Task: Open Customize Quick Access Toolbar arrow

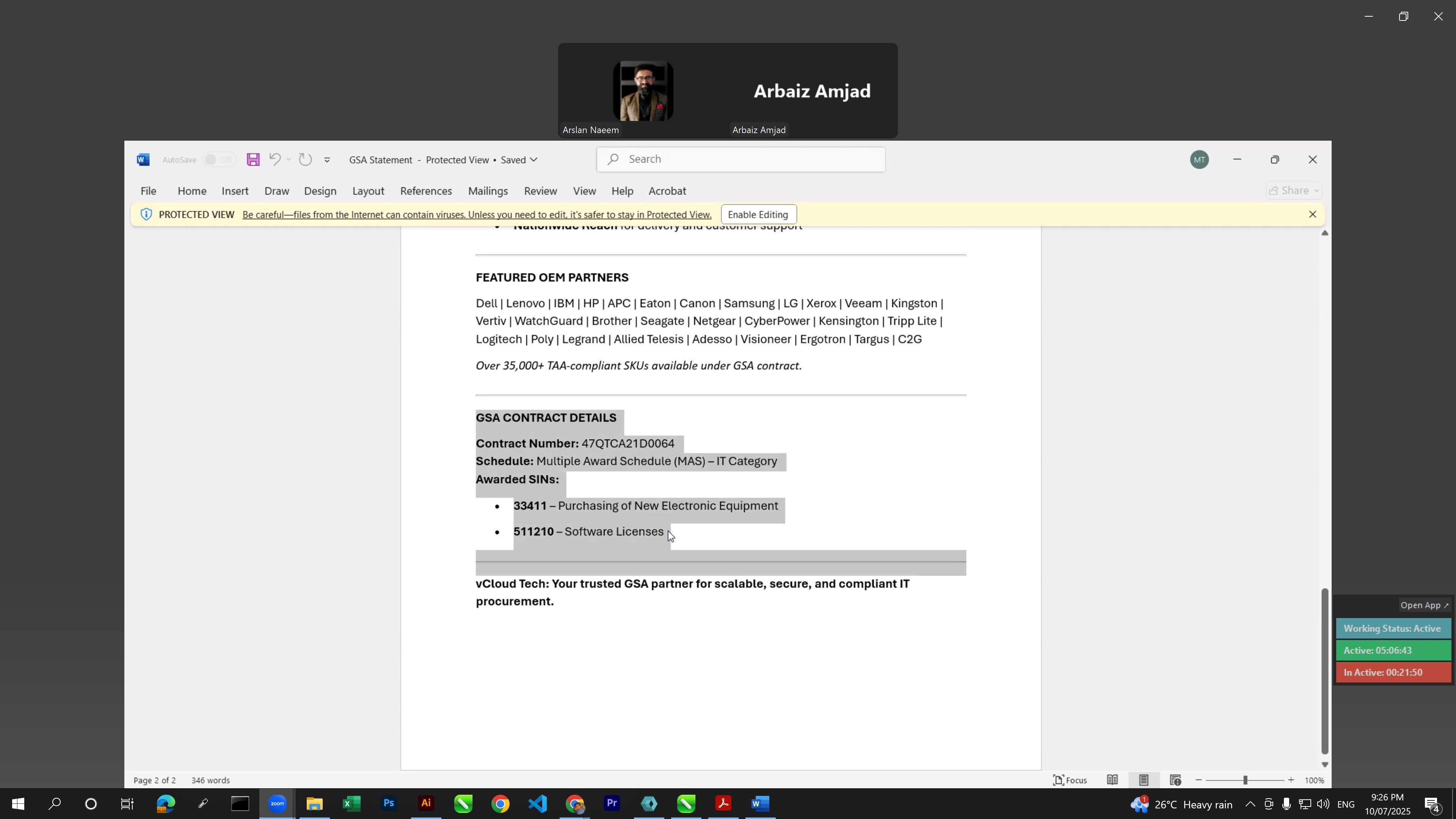Action: (x=327, y=160)
